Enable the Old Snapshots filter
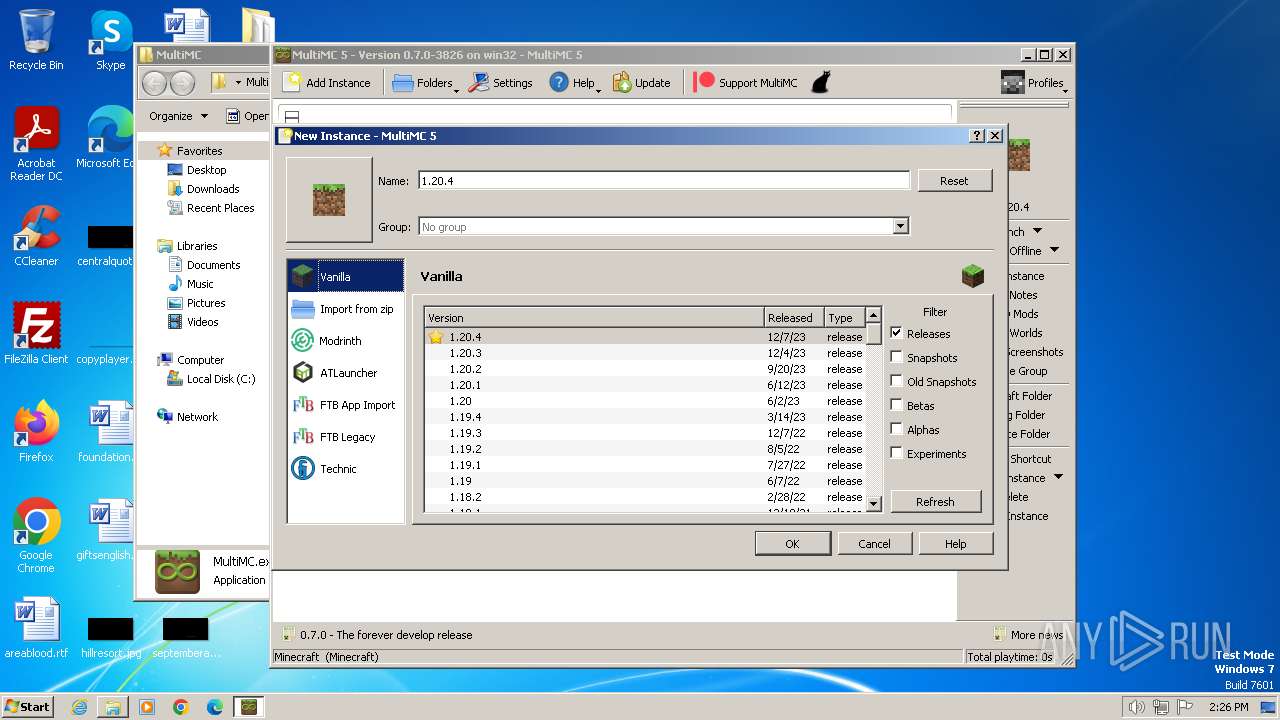1280x720 pixels. pyautogui.click(x=896, y=381)
